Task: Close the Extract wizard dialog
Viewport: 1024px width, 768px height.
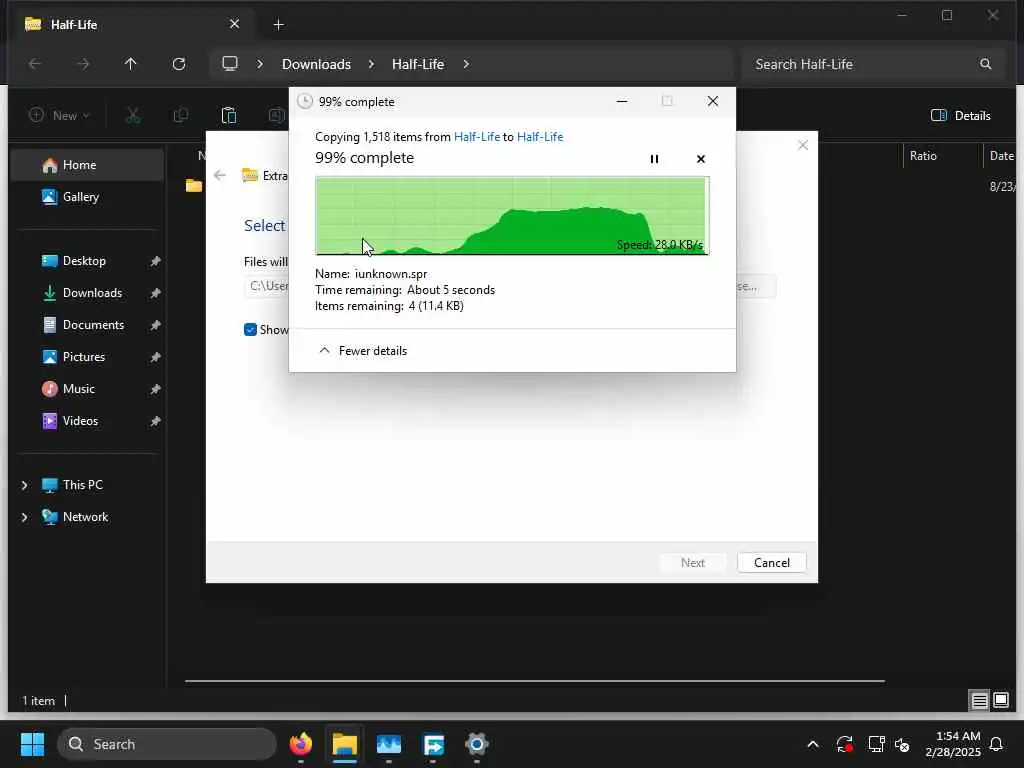Action: click(x=803, y=145)
